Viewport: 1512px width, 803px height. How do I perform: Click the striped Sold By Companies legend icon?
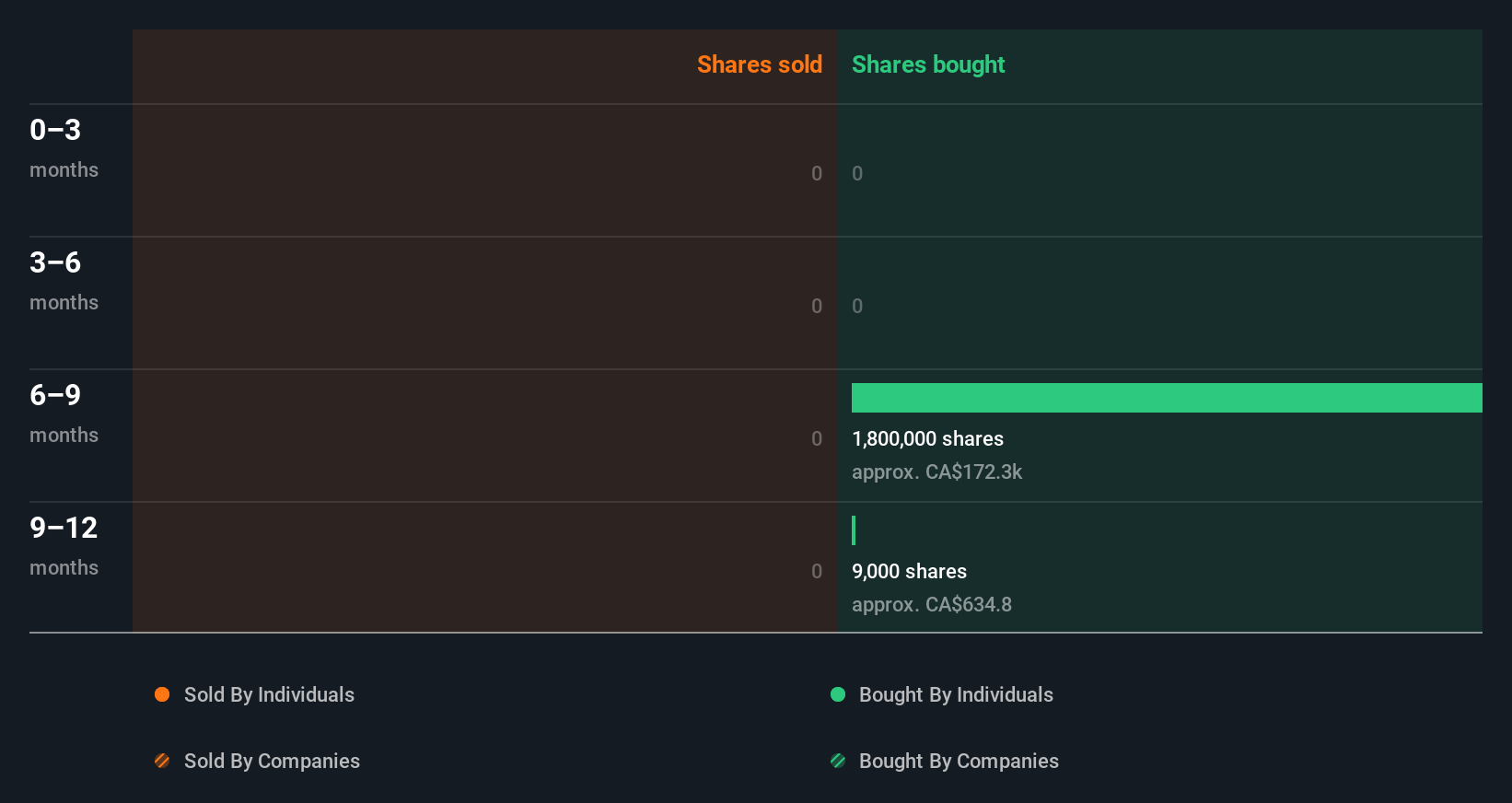[x=162, y=761]
